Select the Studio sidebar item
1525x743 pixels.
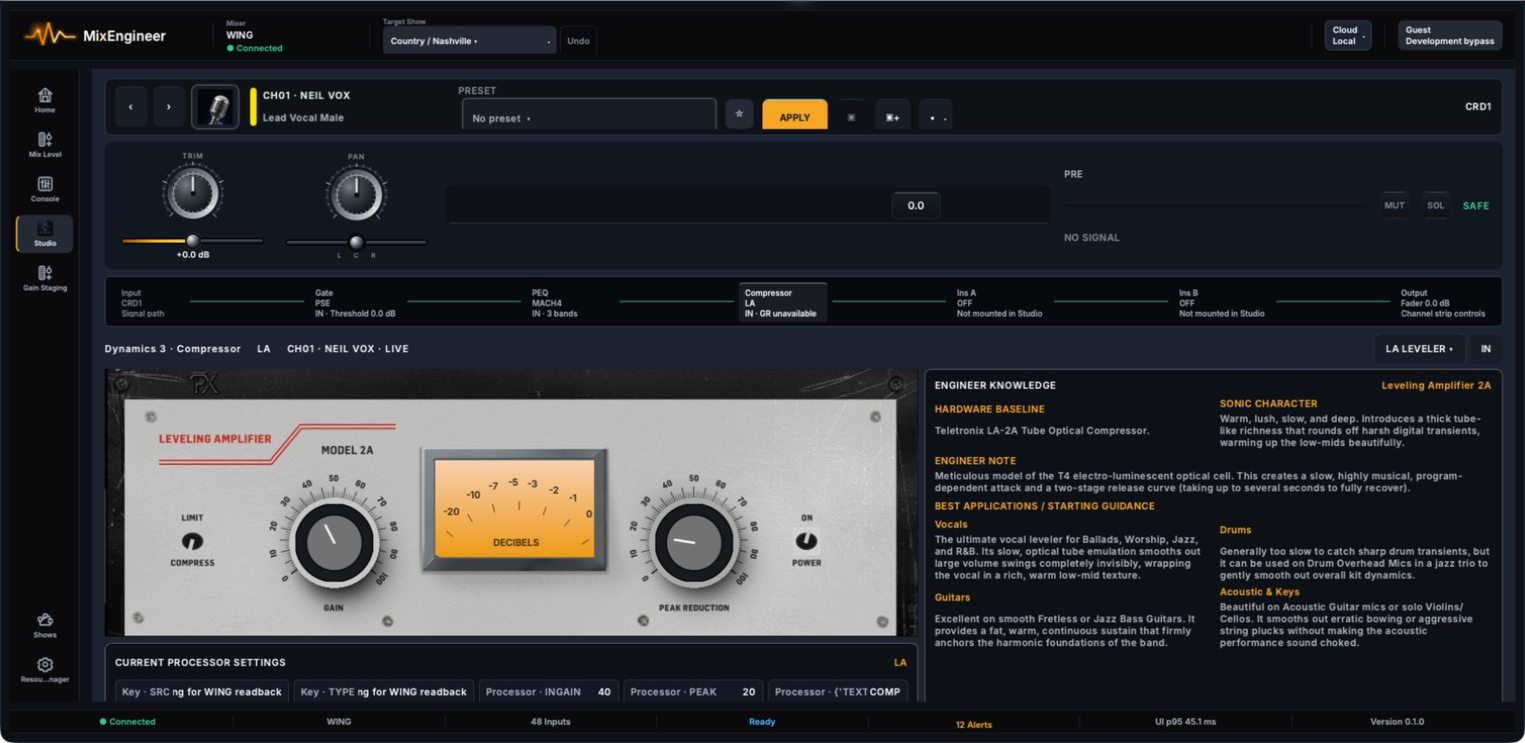click(x=45, y=234)
